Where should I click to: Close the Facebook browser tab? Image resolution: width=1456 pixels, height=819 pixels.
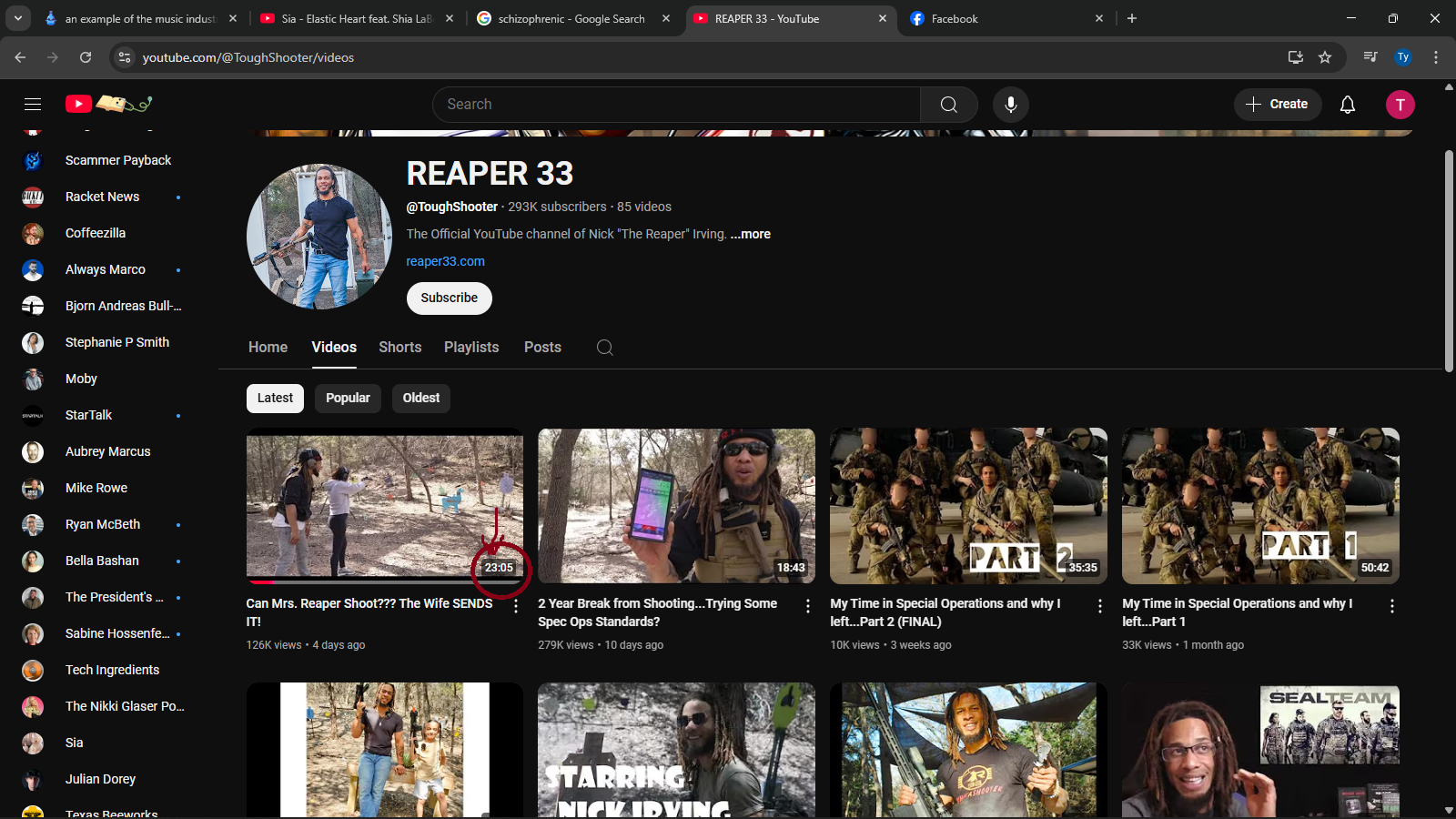tap(1099, 18)
